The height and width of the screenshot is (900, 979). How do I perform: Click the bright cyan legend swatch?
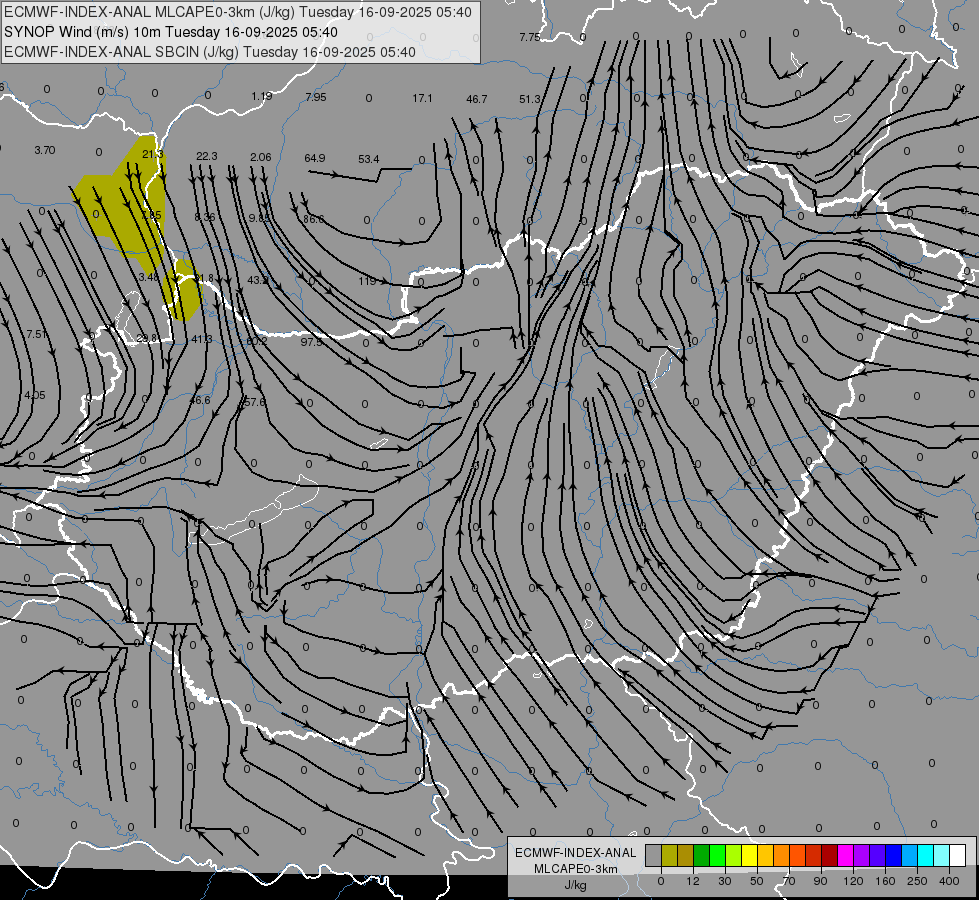(925, 855)
